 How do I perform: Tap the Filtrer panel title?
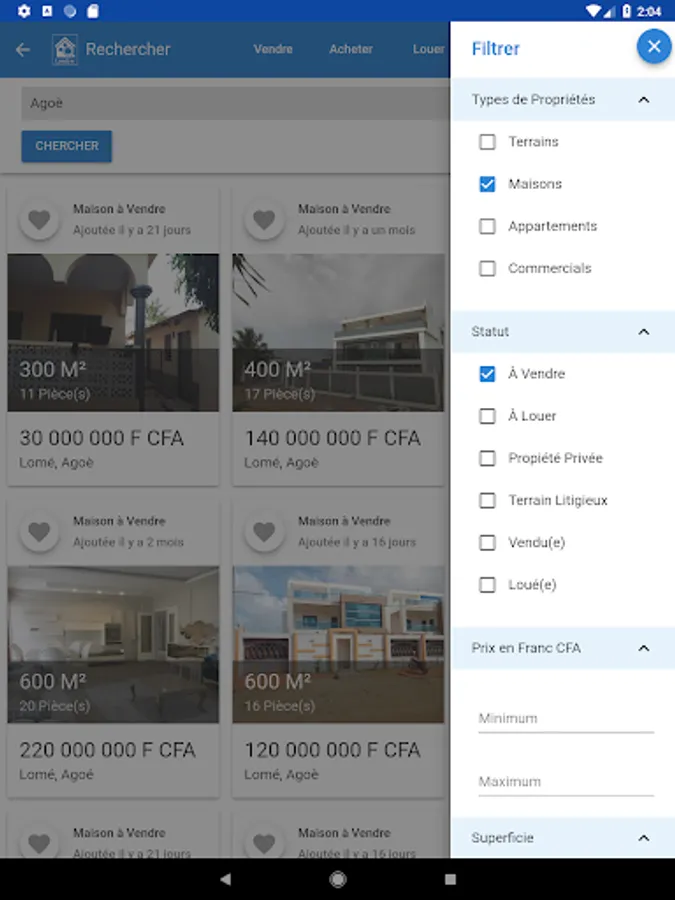[x=495, y=49]
